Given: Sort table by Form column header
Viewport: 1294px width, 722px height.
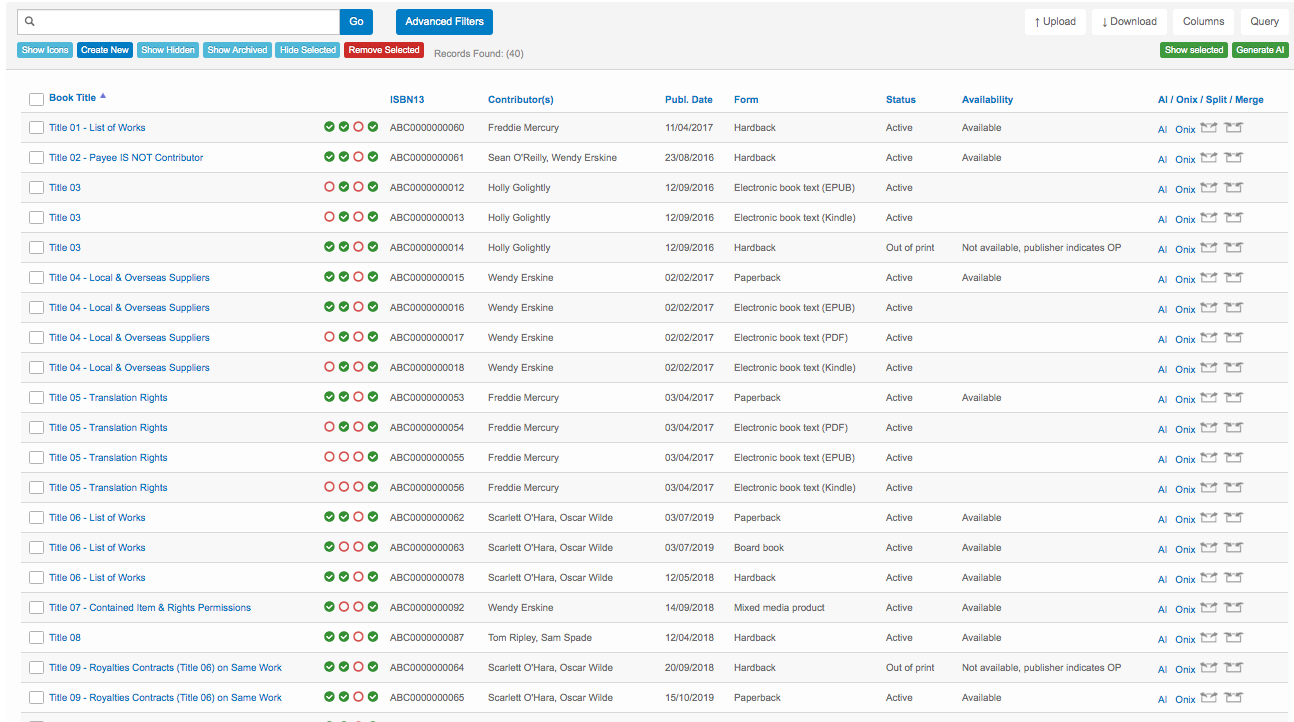Looking at the screenshot, I should point(746,99).
